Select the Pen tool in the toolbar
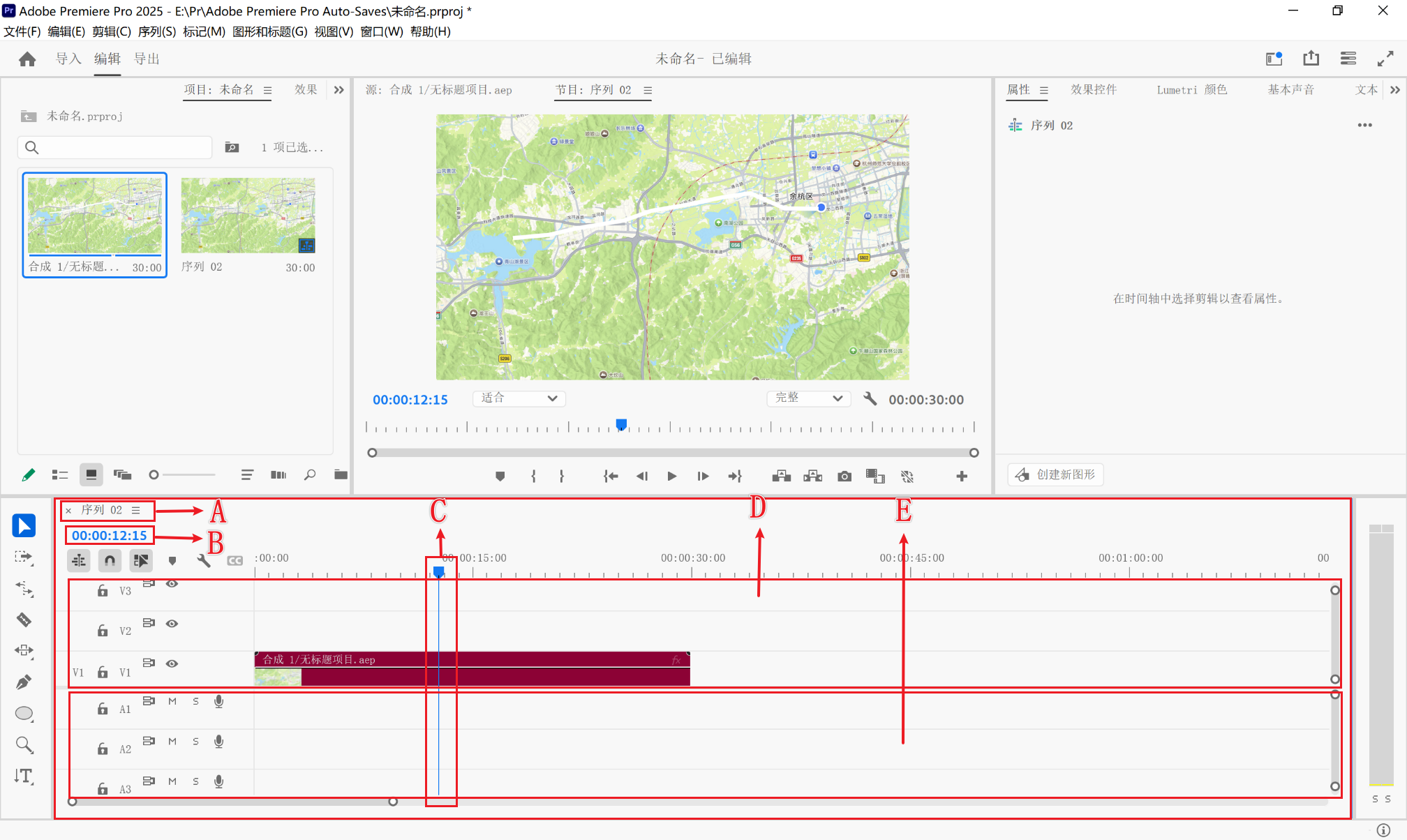1407x840 pixels. coord(24,682)
